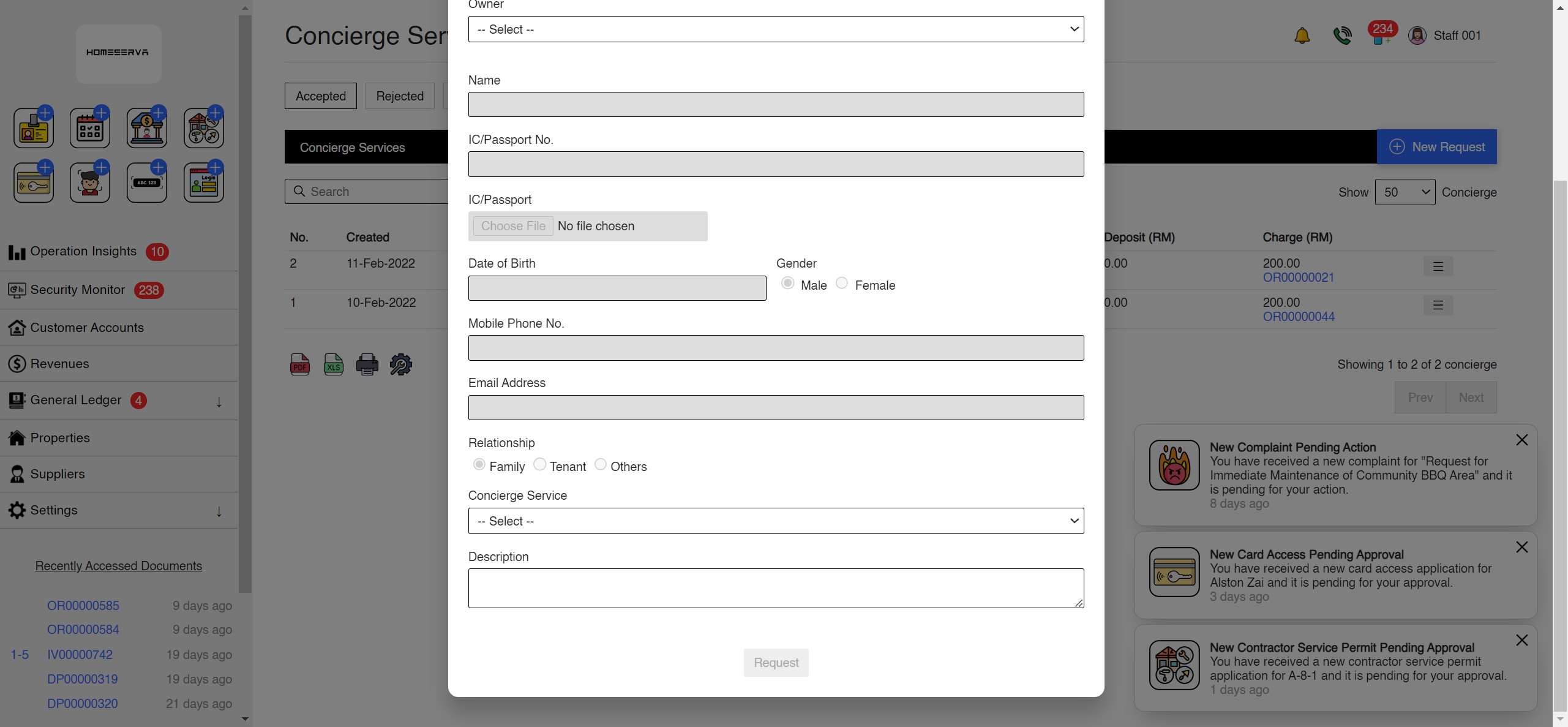Open Security Monitor in the sidebar

tap(76, 290)
